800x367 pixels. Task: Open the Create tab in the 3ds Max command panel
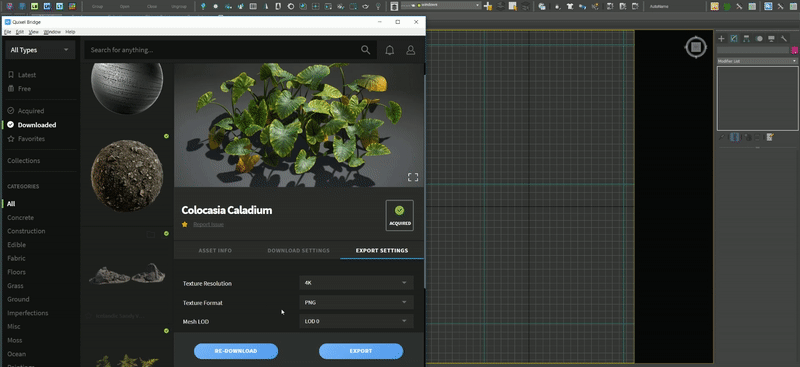tap(721, 39)
